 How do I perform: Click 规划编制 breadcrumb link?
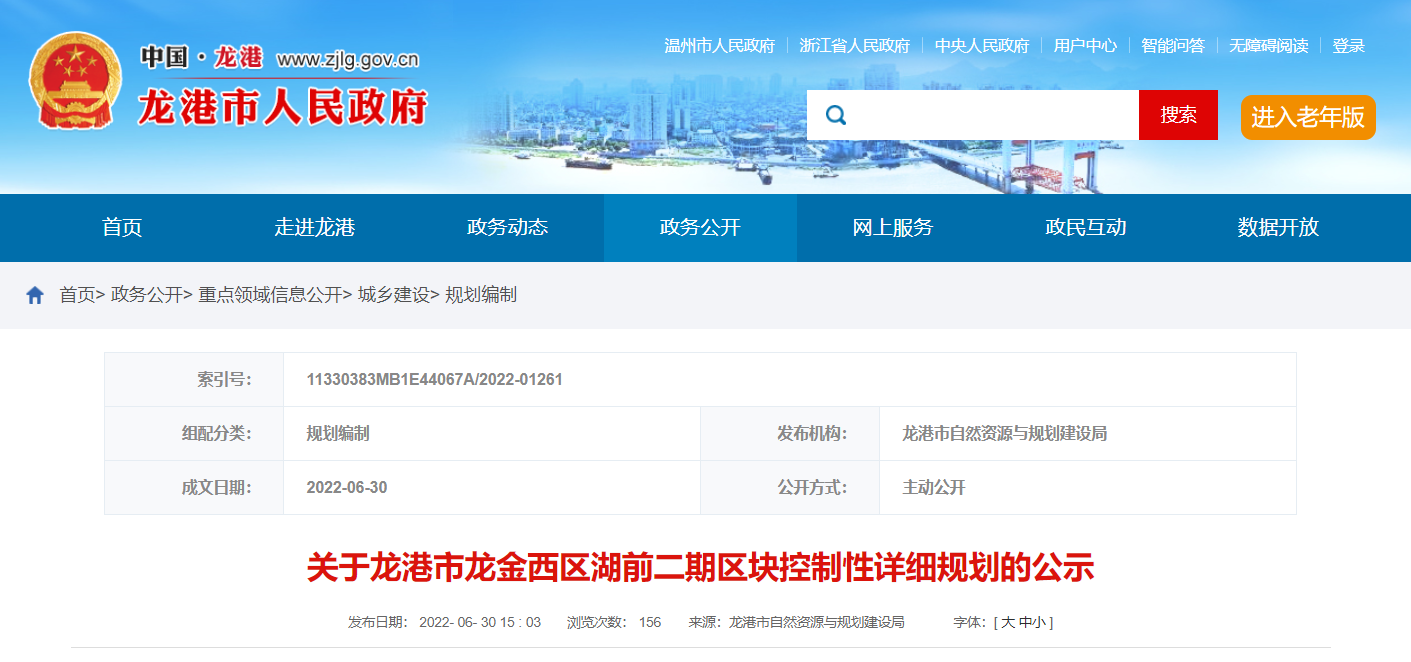[x=481, y=295]
